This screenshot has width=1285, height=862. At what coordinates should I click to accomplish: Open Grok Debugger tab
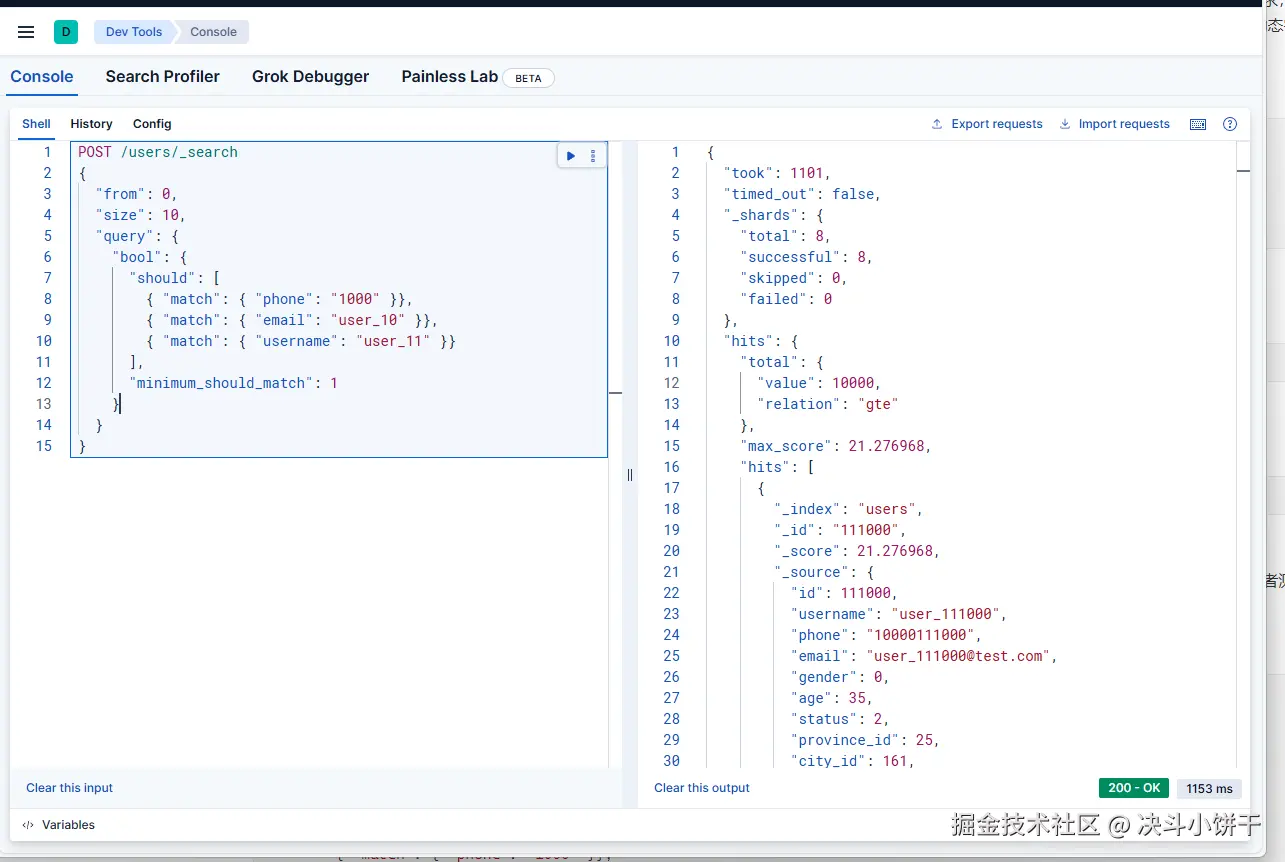(x=310, y=77)
